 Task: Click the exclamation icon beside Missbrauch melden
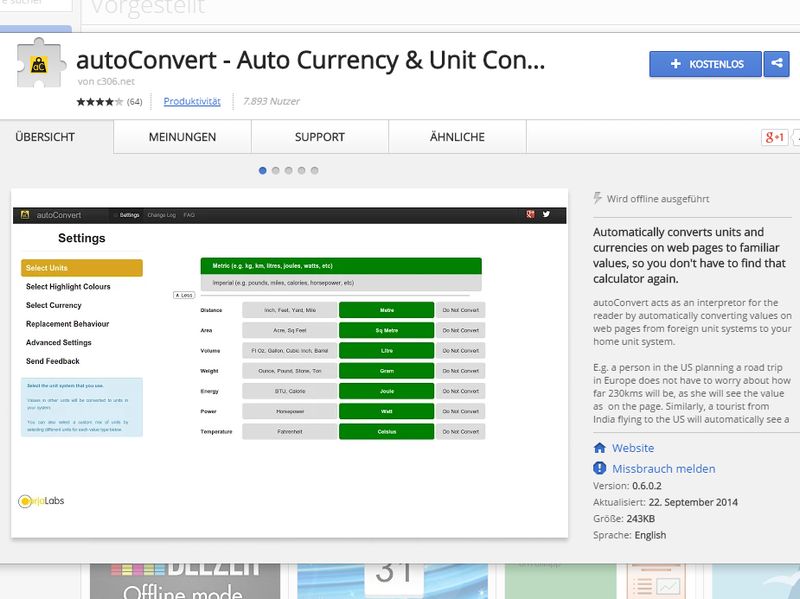pyautogui.click(x=599, y=468)
